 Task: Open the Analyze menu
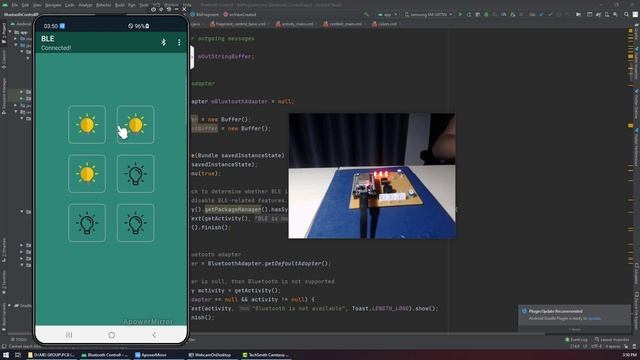pos(85,5)
